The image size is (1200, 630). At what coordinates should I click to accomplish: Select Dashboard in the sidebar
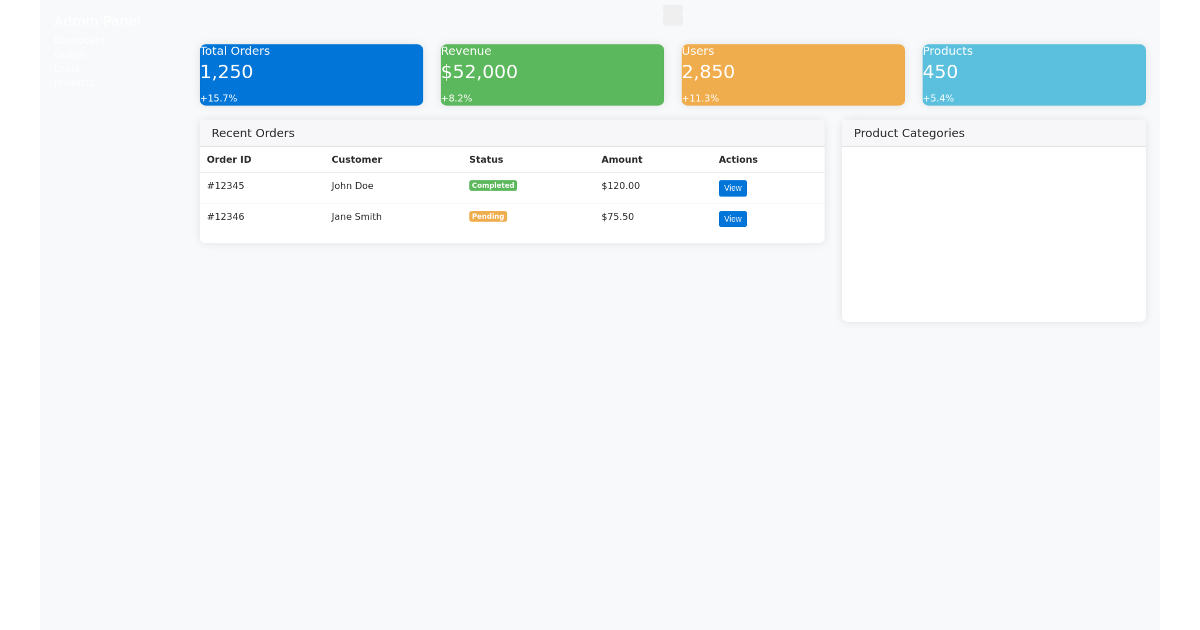click(x=78, y=41)
